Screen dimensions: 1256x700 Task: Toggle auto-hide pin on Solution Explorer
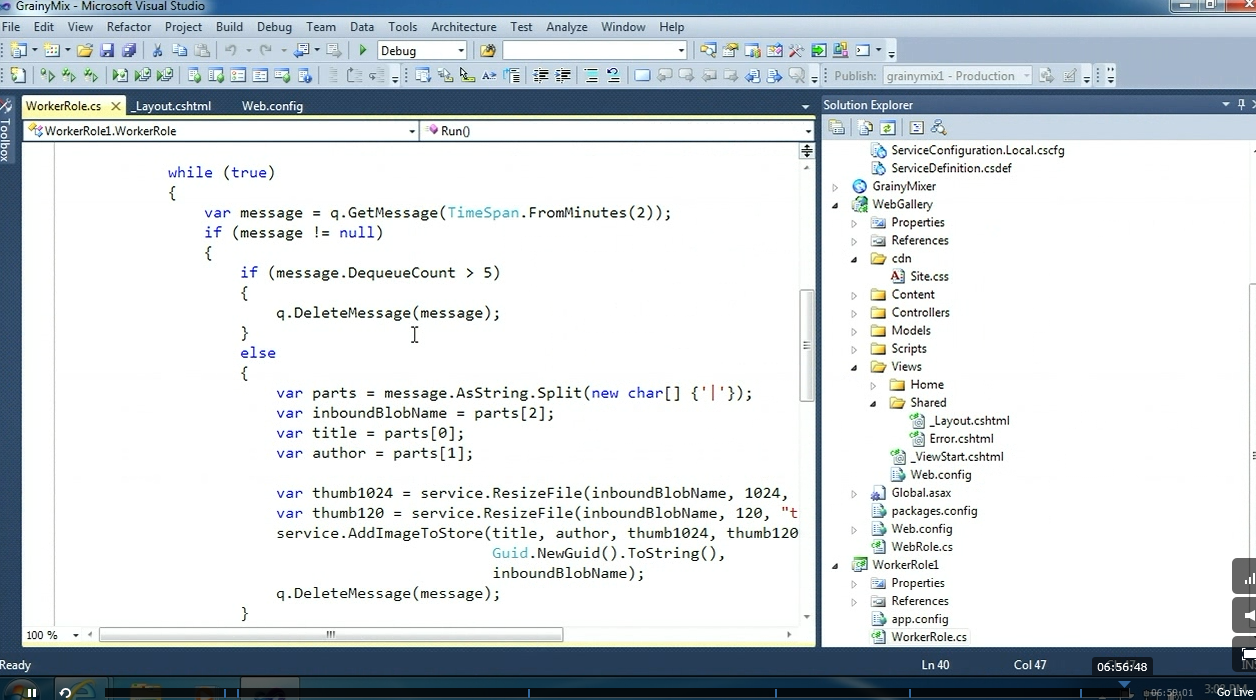tap(1242, 105)
